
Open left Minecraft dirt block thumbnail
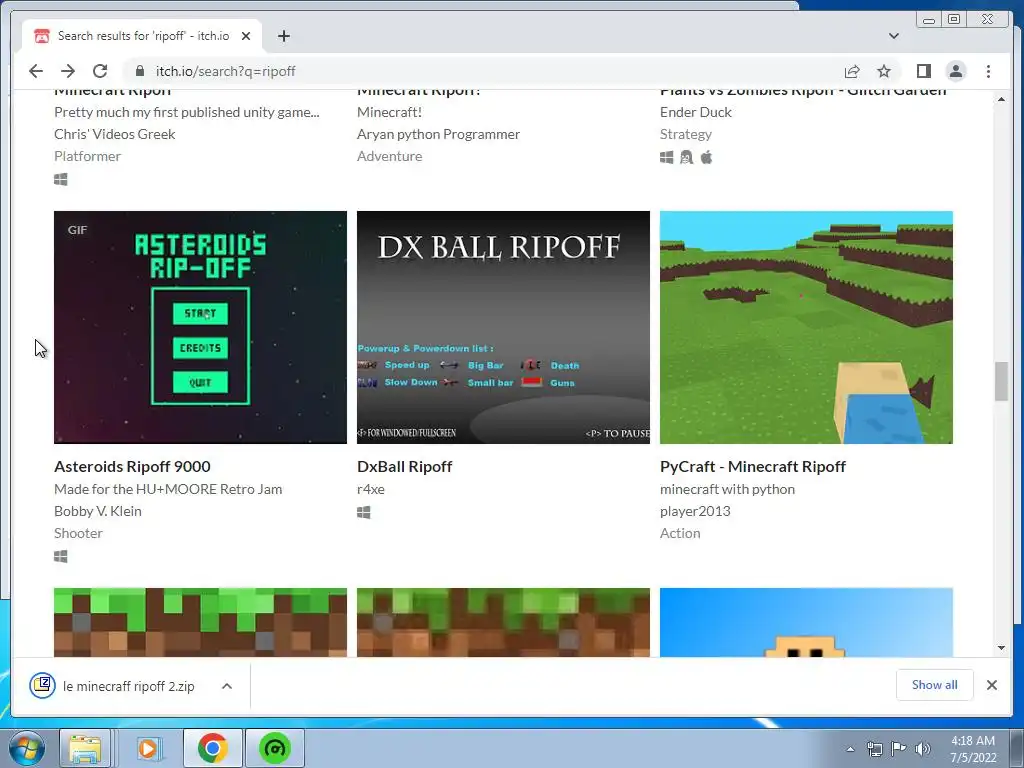[x=200, y=622]
